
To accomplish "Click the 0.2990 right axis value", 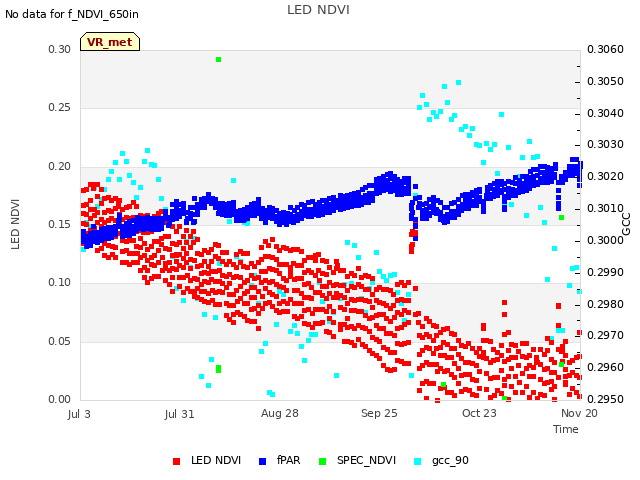I will click(605, 272).
